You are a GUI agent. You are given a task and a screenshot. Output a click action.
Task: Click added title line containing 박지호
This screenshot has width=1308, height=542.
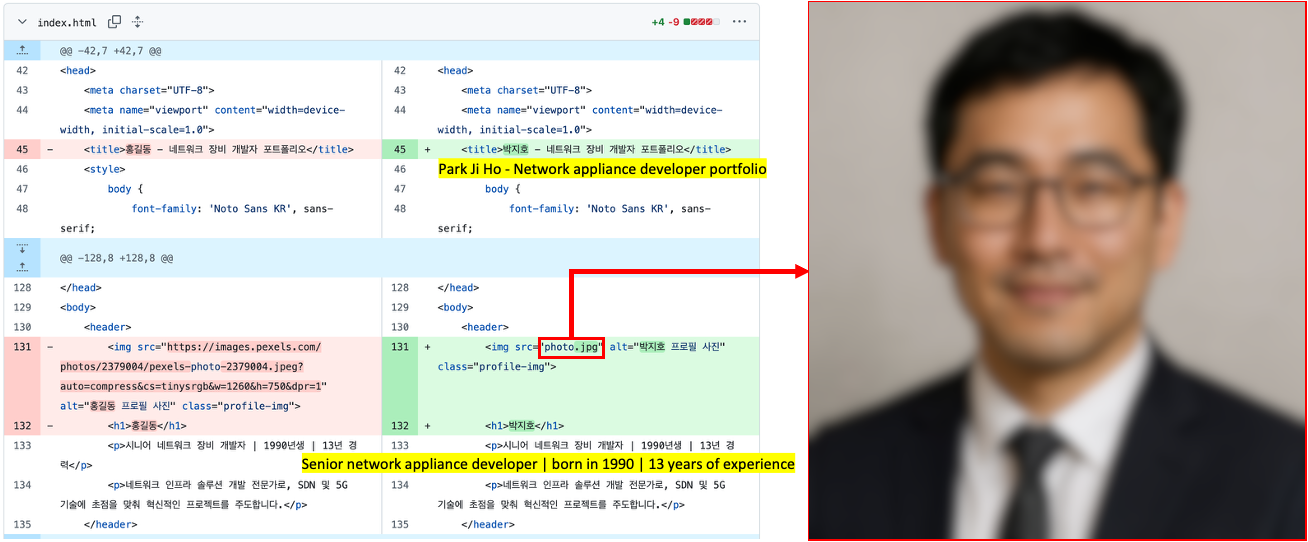[x=588, y=150]
